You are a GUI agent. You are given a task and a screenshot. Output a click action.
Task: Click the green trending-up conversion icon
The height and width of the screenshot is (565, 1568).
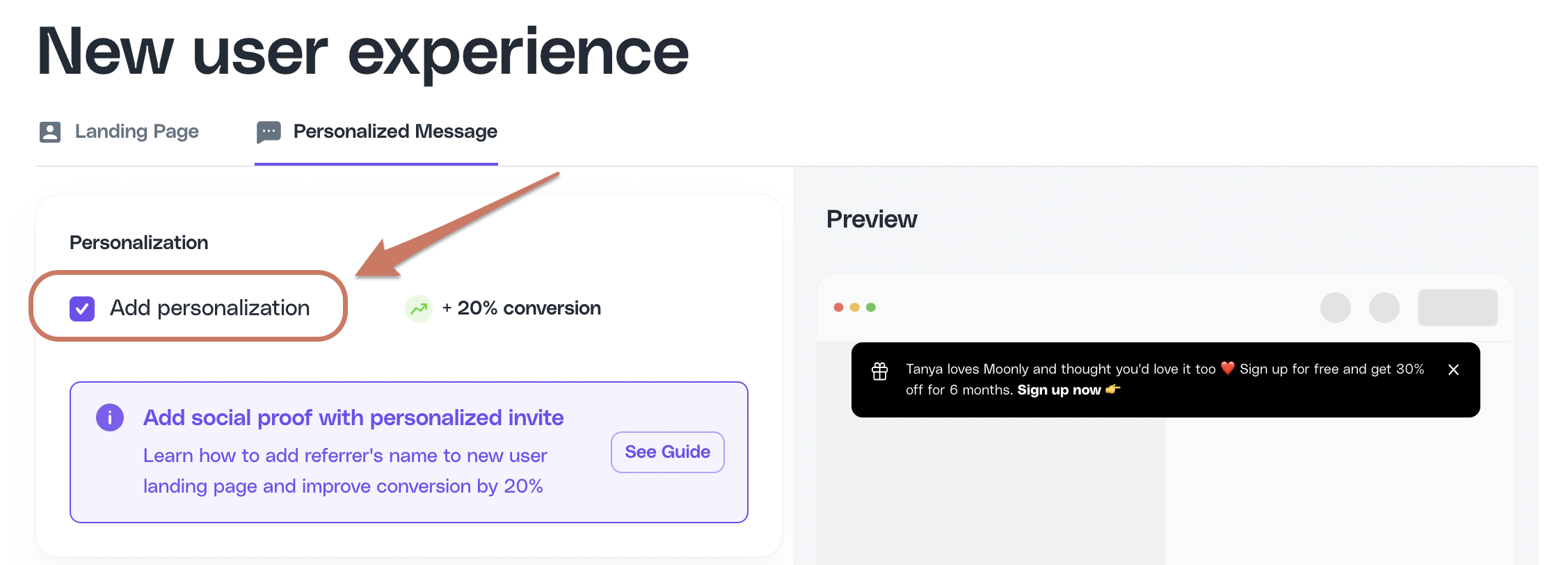tap(419, 308)
